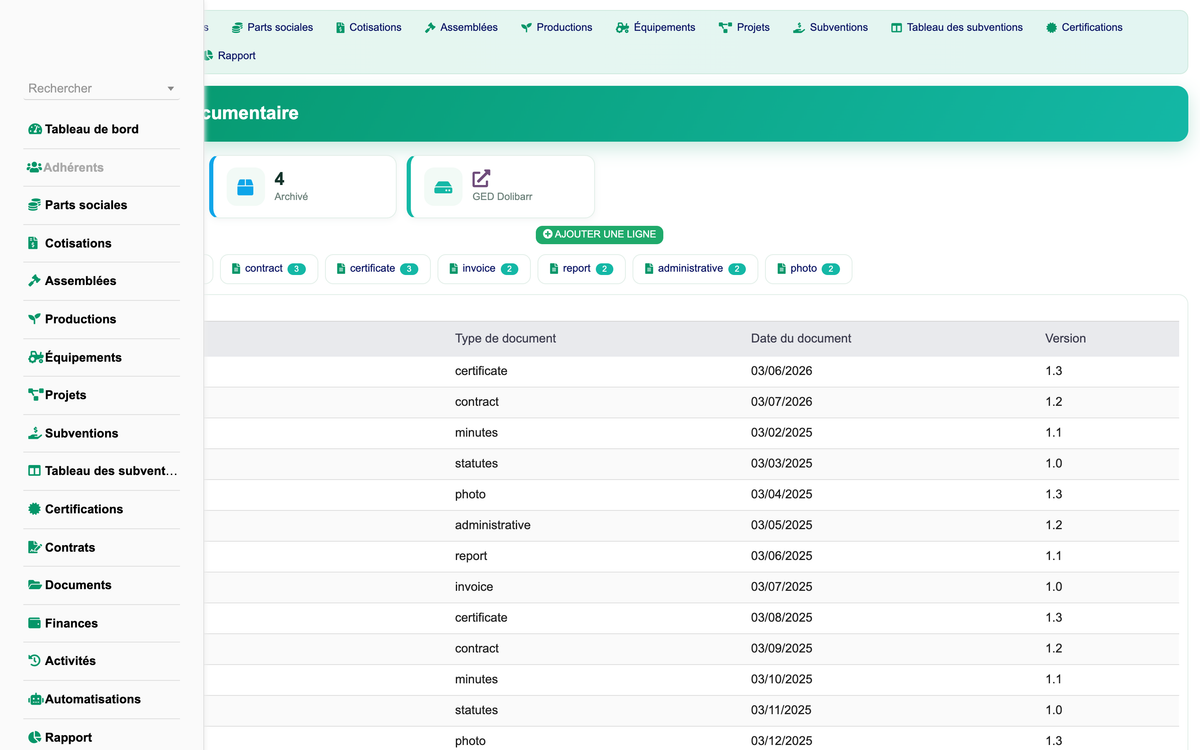
Task: Click the Certifications badge icon in the sidebar
Action: click(x=34, y=509)
